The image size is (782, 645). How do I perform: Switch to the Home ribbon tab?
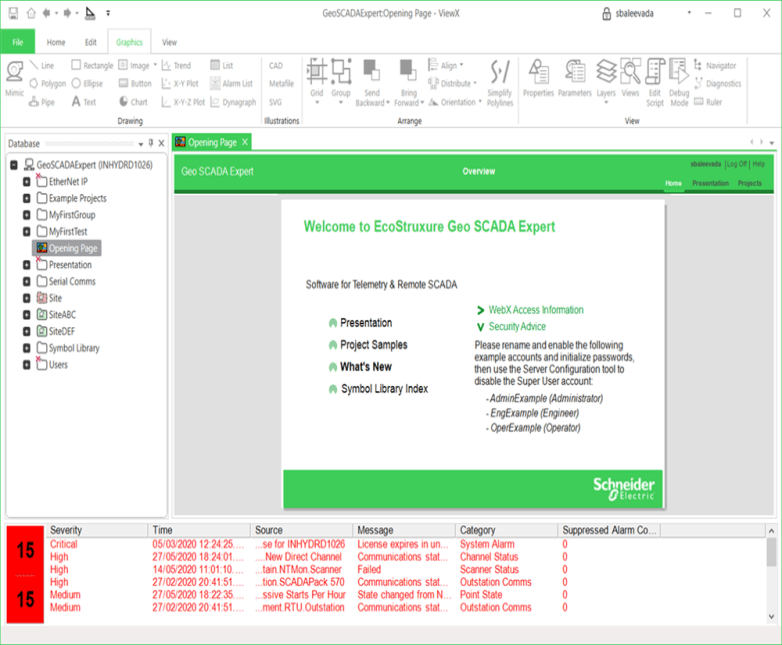pyautogui.click(x=56, y=42)
